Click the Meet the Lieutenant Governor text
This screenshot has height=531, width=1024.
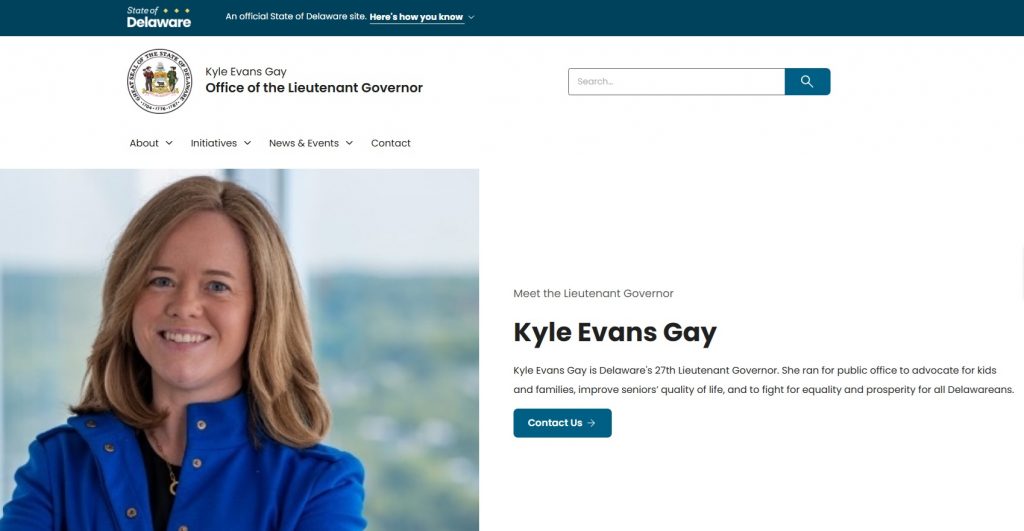(x=593, y=293)
